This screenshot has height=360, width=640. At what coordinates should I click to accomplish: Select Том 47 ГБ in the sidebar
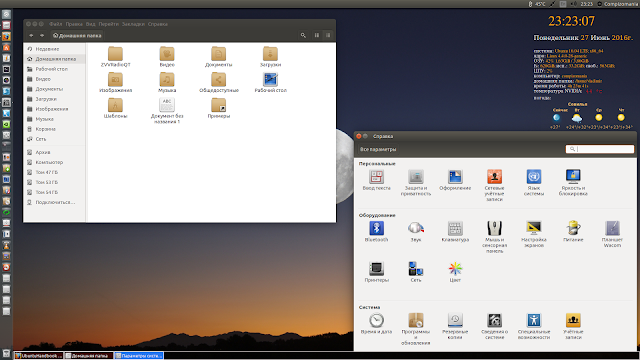tap(55, 172)
